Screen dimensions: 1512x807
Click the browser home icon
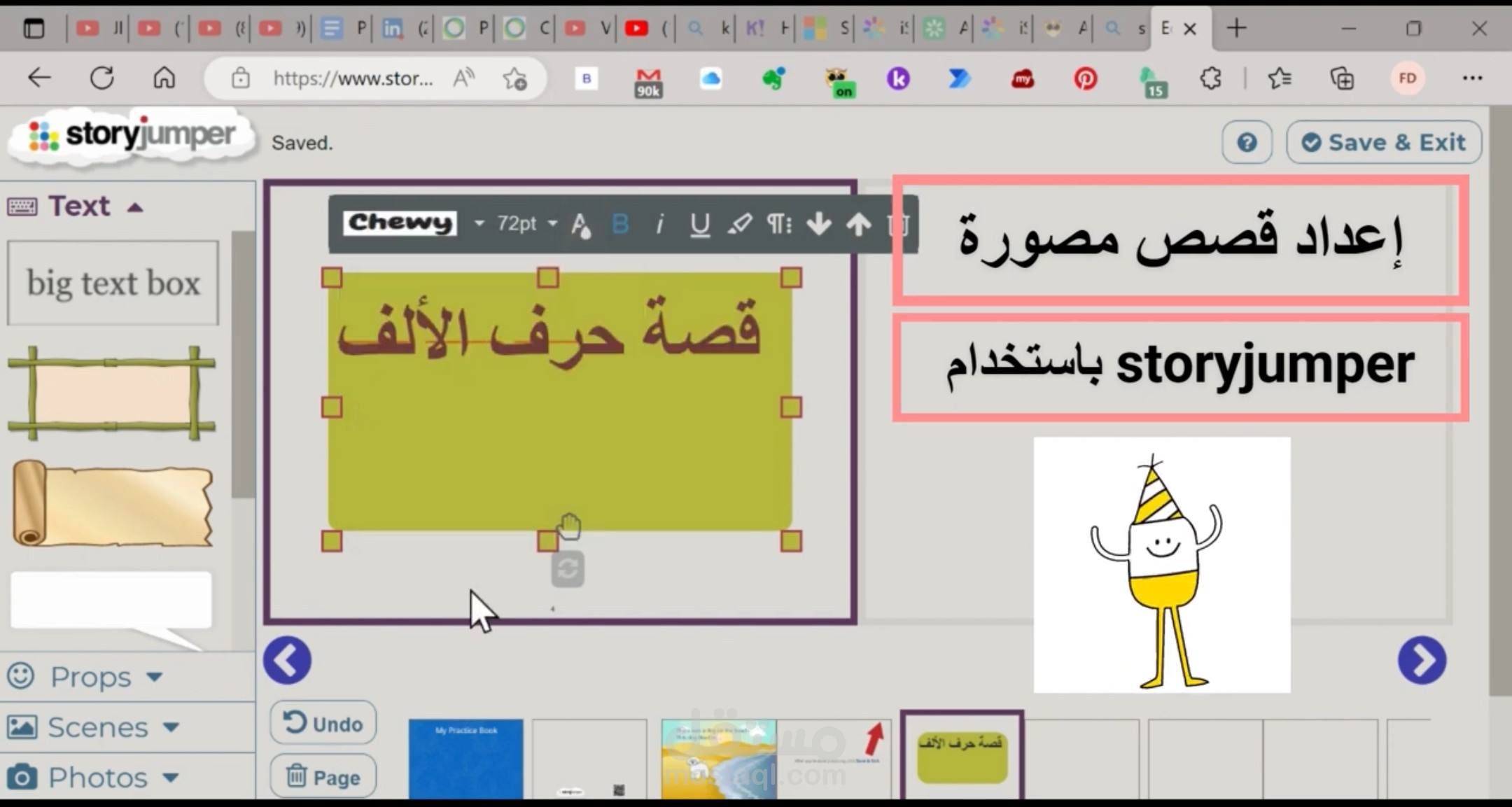click(x=164, y=78)
